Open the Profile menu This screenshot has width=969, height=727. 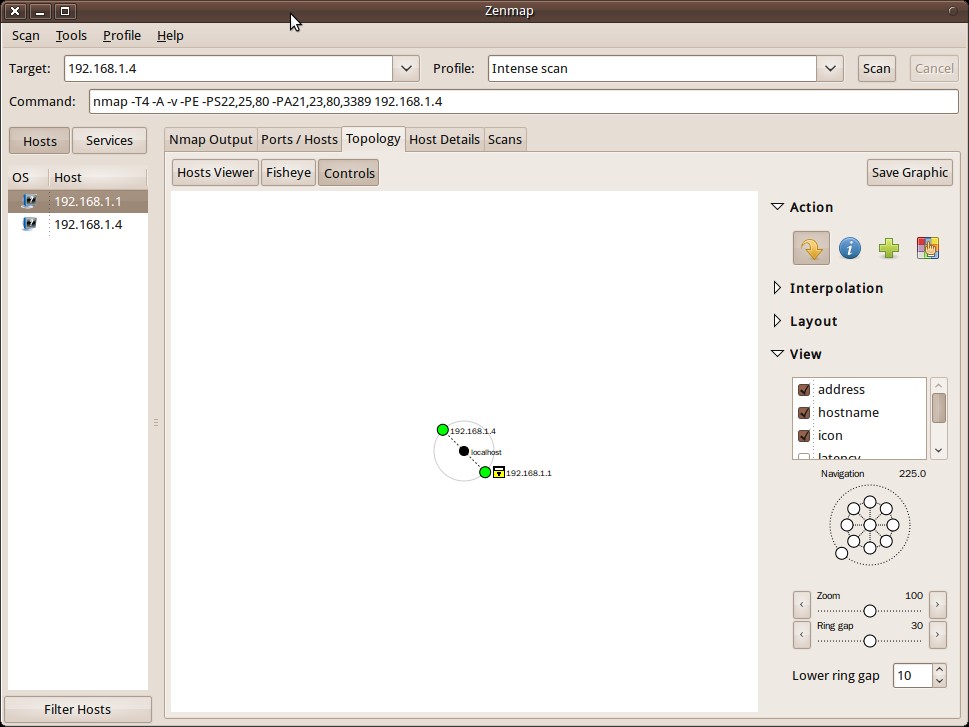coord(122,36)
